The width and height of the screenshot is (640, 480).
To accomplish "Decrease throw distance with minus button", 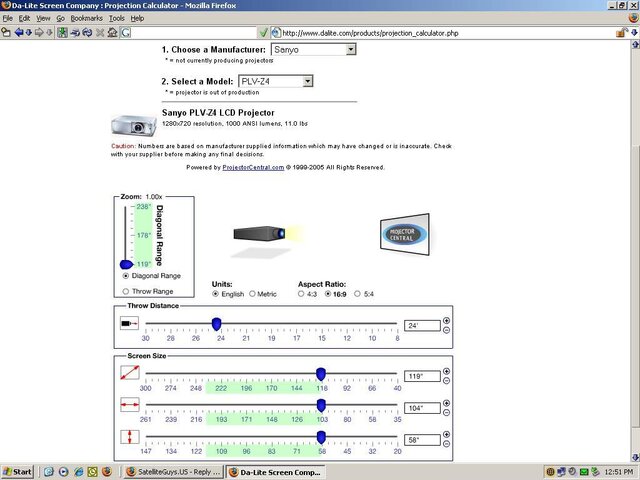I will pyautogui.click(x=447, y=330).
